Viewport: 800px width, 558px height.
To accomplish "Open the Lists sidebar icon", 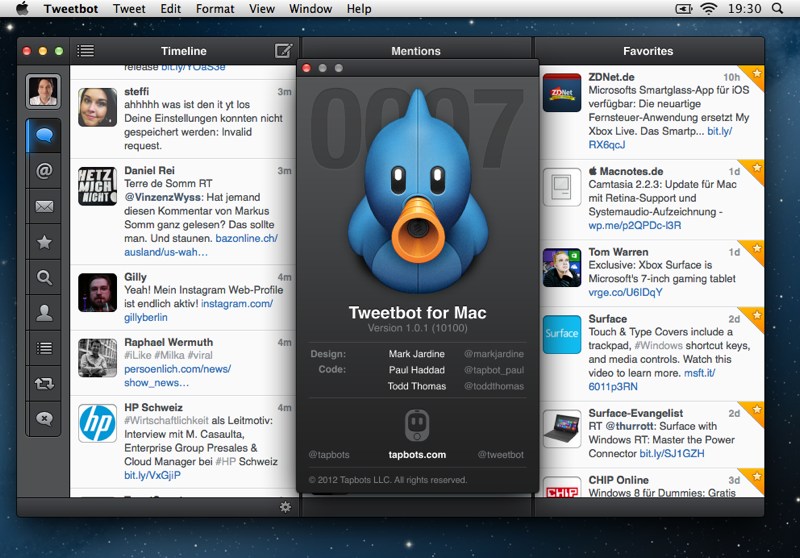I will (44, 348).
